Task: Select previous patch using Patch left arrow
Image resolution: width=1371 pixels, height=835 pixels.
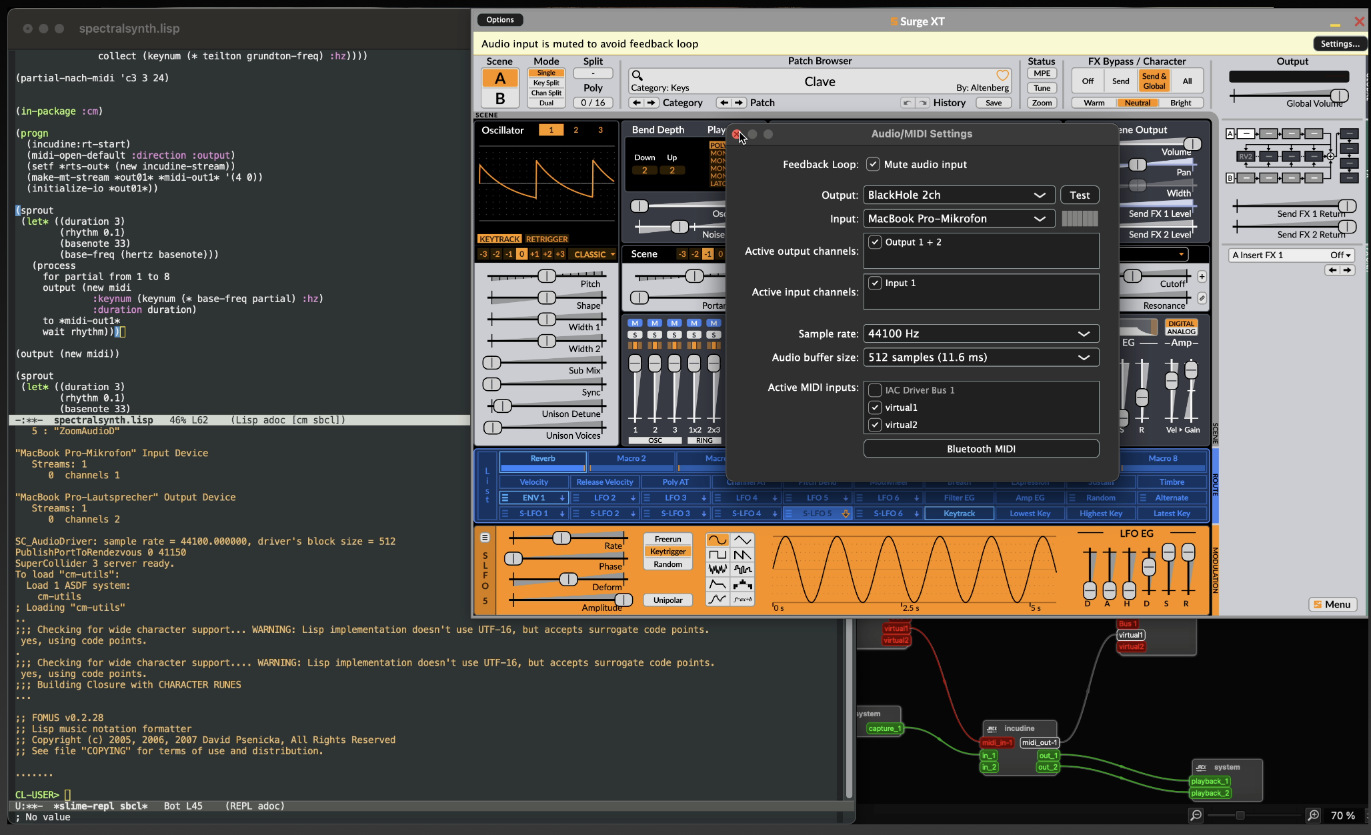Action: tap(725, 102)
